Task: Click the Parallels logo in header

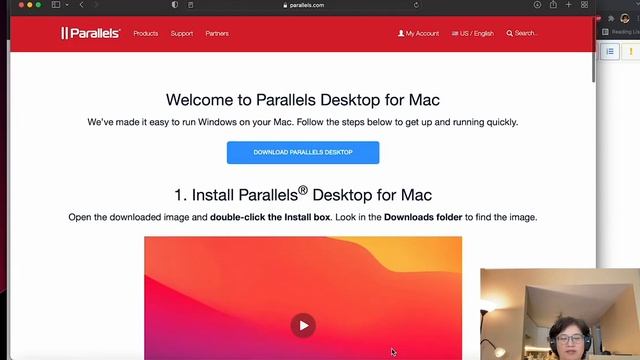Action: pyautogui.click(x=90, y=33)
